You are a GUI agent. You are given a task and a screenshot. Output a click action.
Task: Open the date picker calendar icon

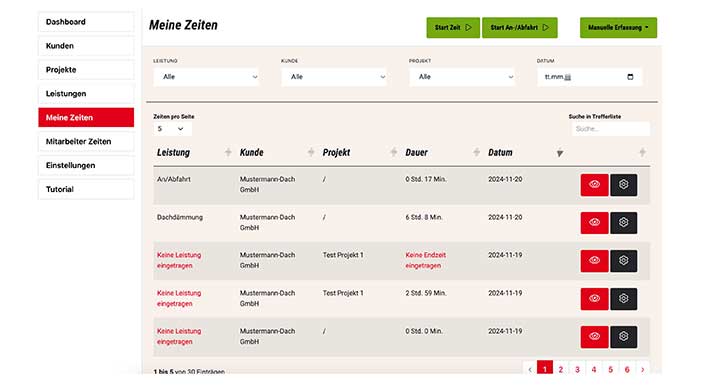coord(630,77)
